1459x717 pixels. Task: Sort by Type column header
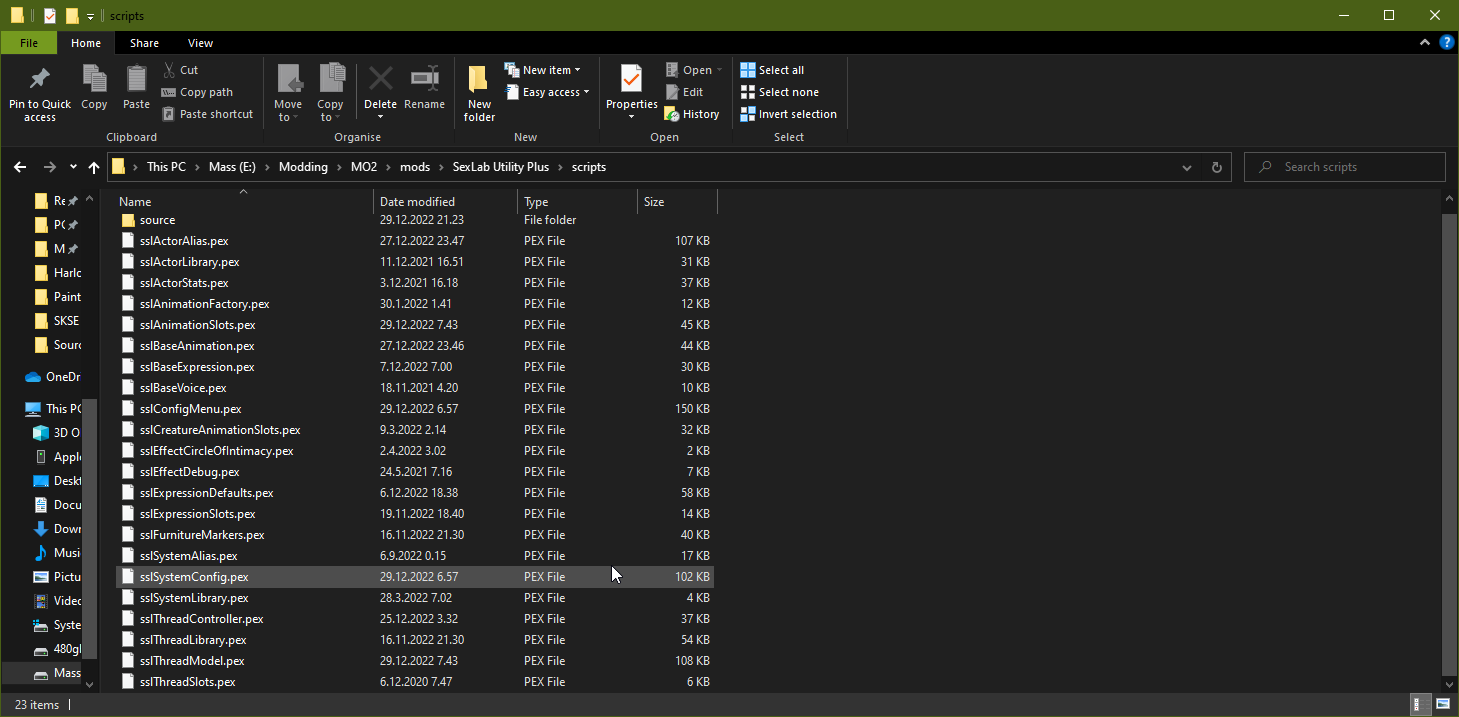[x=578, y=202]
